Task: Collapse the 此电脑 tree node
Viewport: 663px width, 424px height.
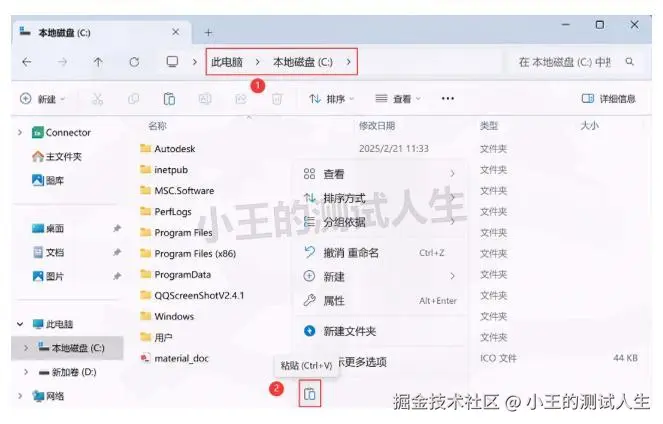Action: (20, 324)
